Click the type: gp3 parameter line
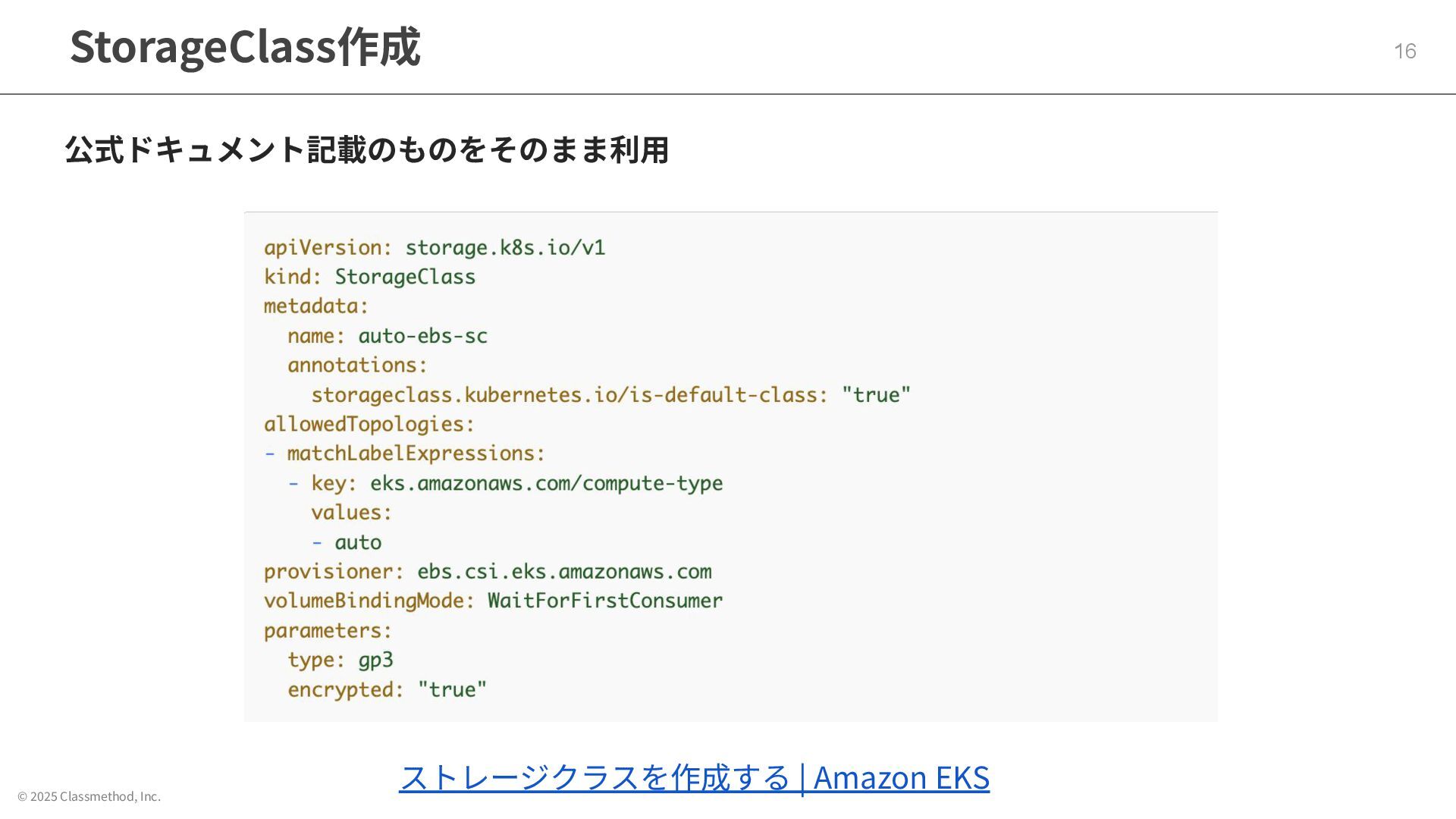The image size is (1456, 819). 340,660
